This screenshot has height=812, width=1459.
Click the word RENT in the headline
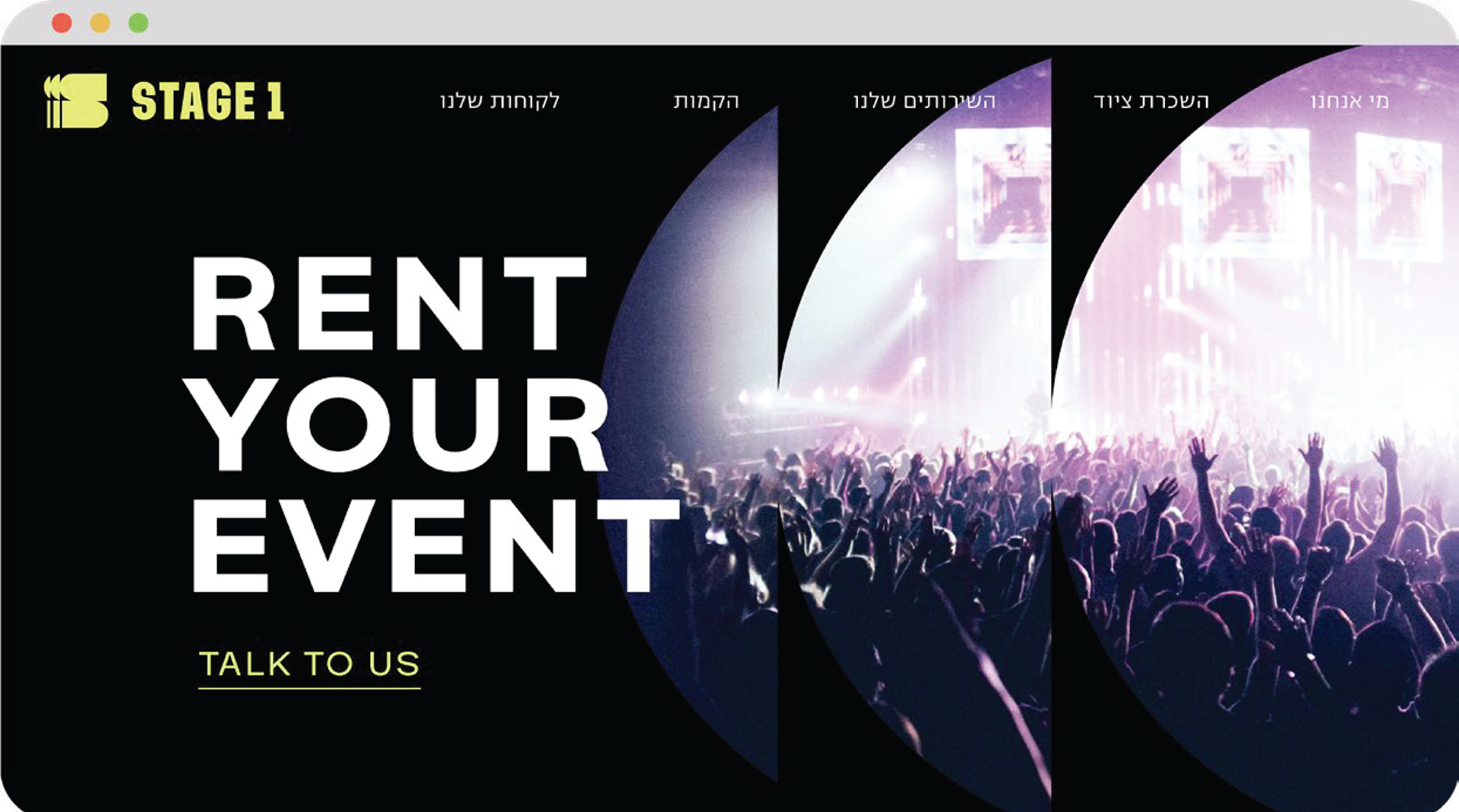pyautogui.click(x=389, y=303)
